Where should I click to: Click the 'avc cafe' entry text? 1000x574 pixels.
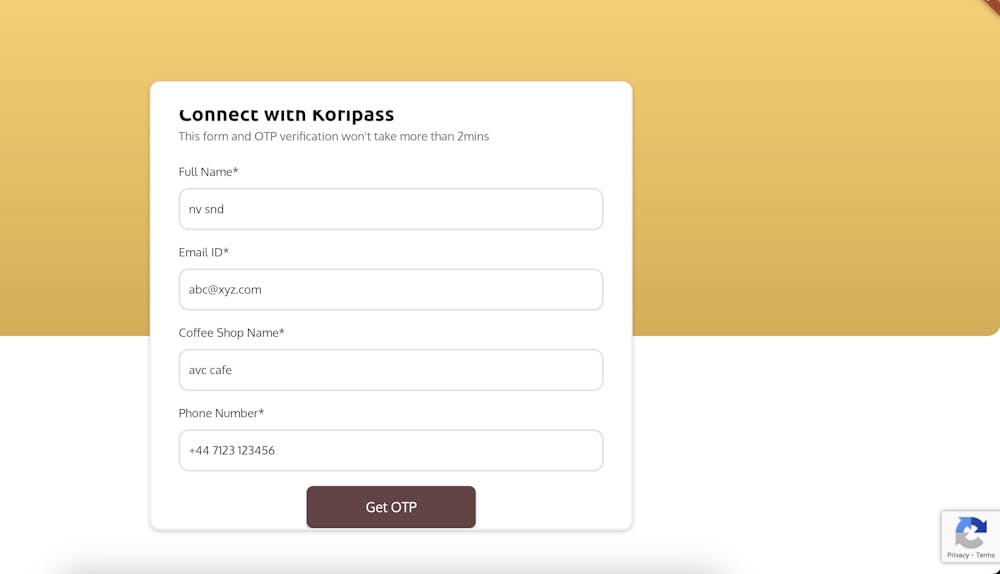(210, 370)
